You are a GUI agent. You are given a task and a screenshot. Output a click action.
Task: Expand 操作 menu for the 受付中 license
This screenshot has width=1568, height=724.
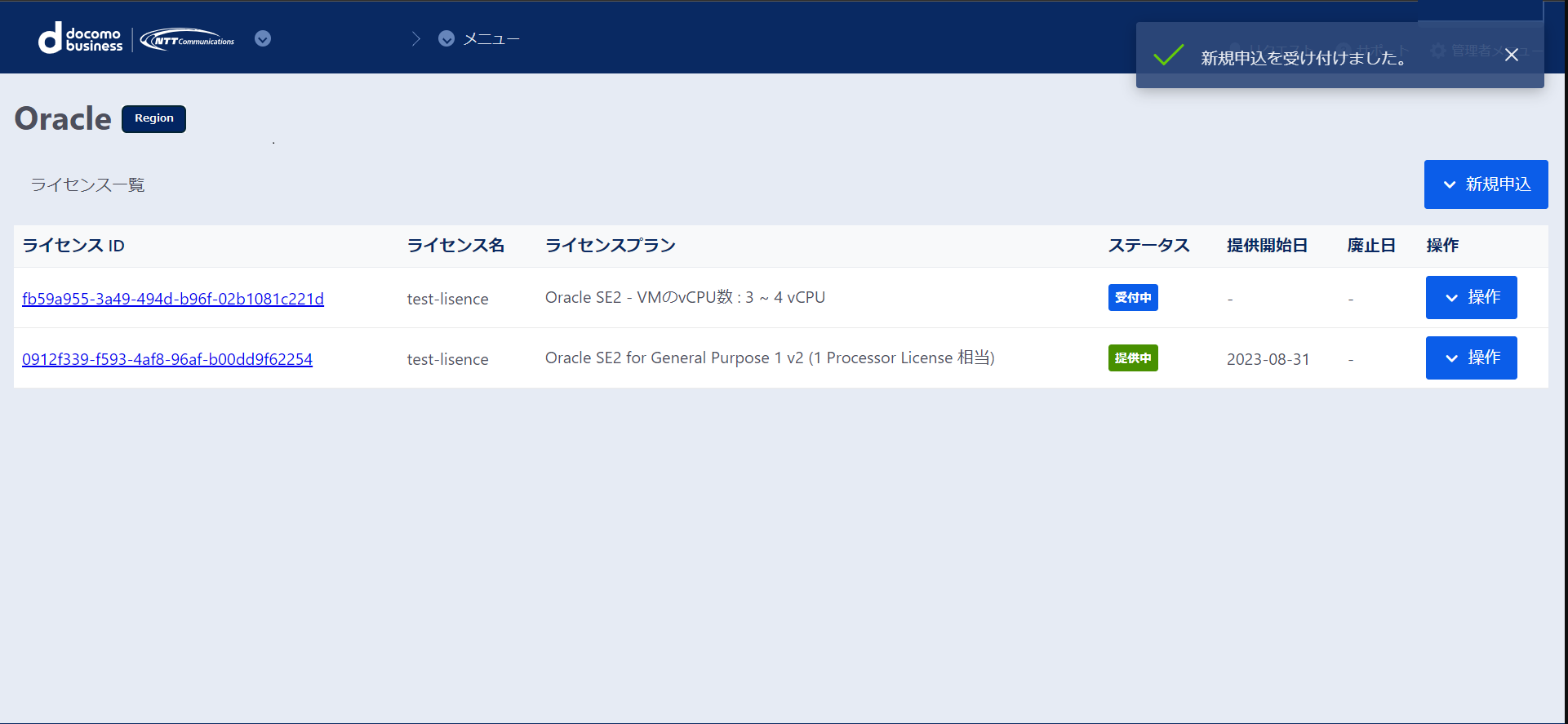pyautogui.click(x=1471, y=297)
